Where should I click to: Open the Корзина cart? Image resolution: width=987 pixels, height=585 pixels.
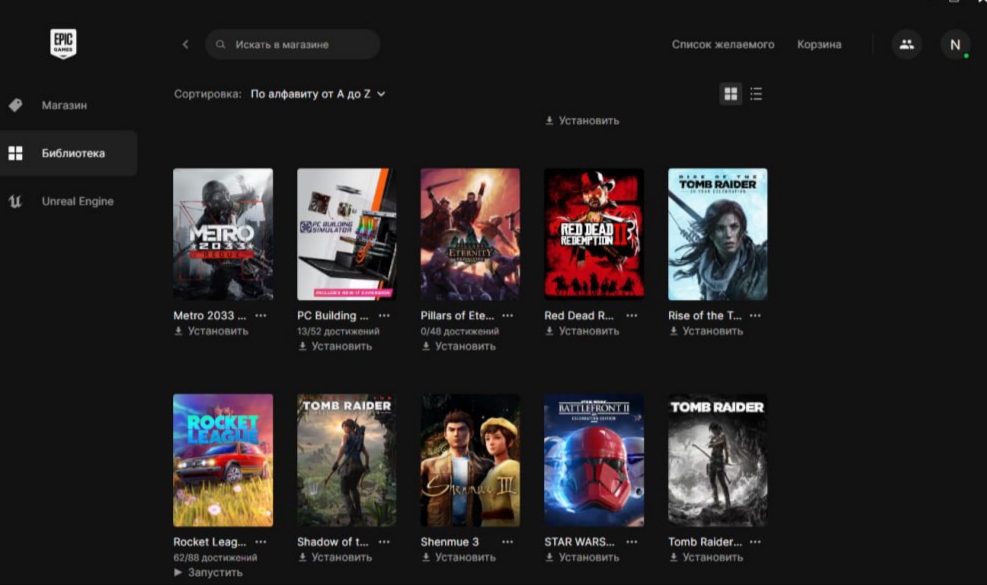click(x=819, y=45)
